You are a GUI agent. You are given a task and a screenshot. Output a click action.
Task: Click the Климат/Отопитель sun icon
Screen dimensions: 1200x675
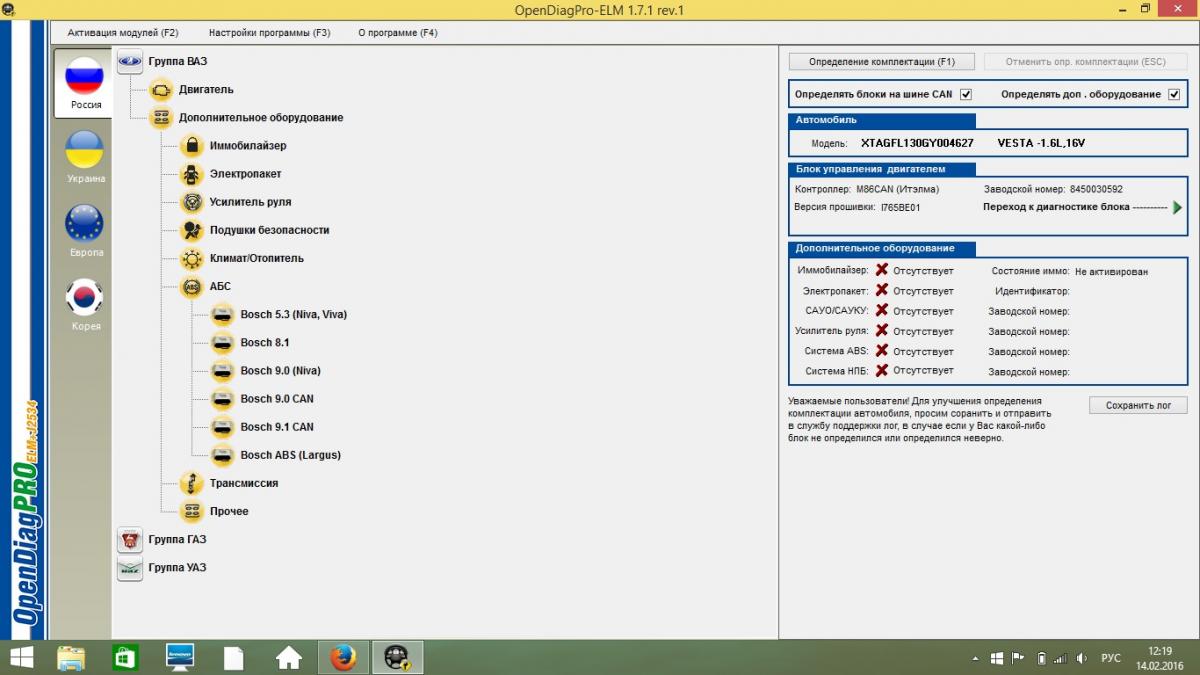192,258
